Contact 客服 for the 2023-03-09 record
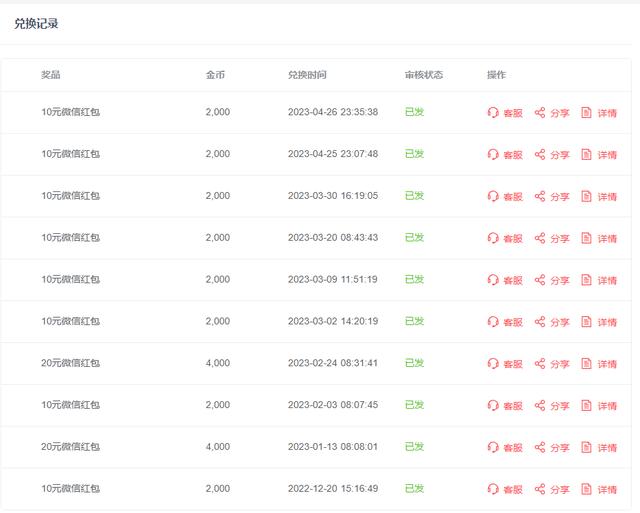 512,281
